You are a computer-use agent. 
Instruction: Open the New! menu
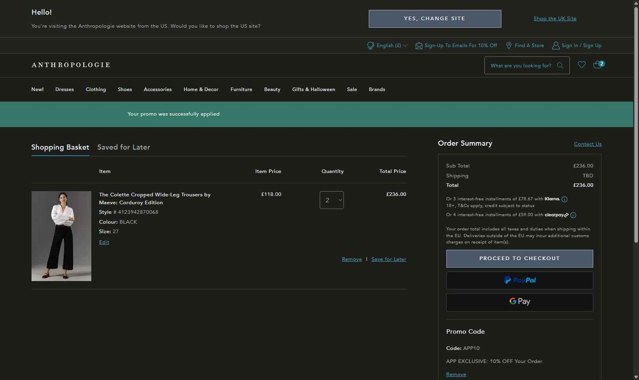(37, 89)
